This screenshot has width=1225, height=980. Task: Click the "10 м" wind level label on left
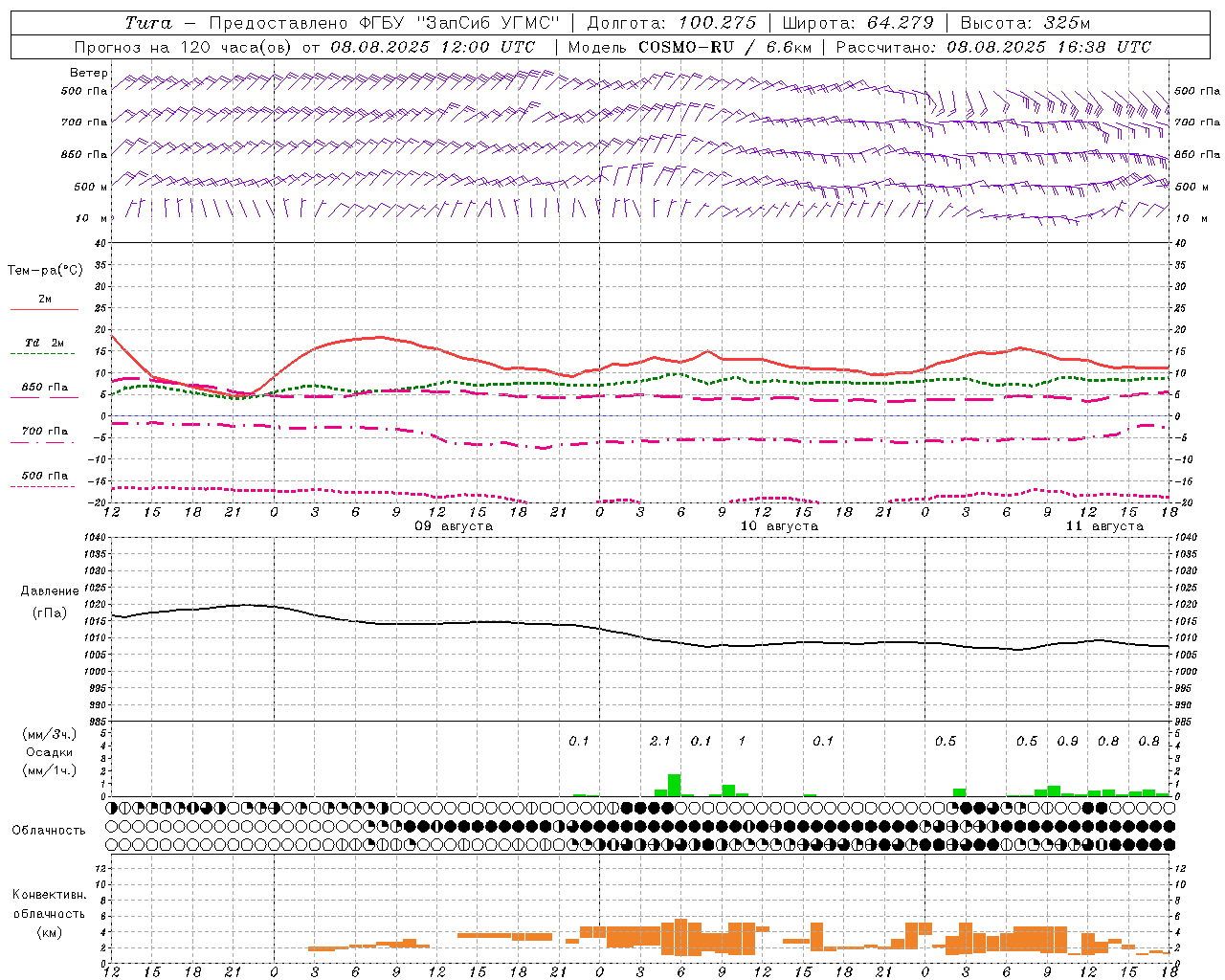(92, 219)
